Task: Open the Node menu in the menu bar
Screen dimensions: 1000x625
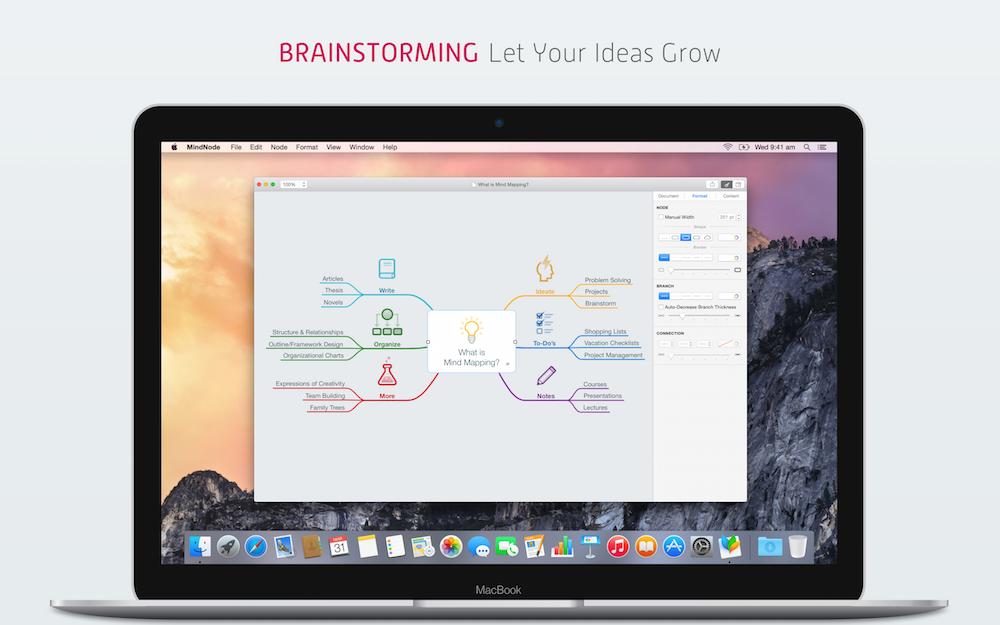Action: [279, 146]
